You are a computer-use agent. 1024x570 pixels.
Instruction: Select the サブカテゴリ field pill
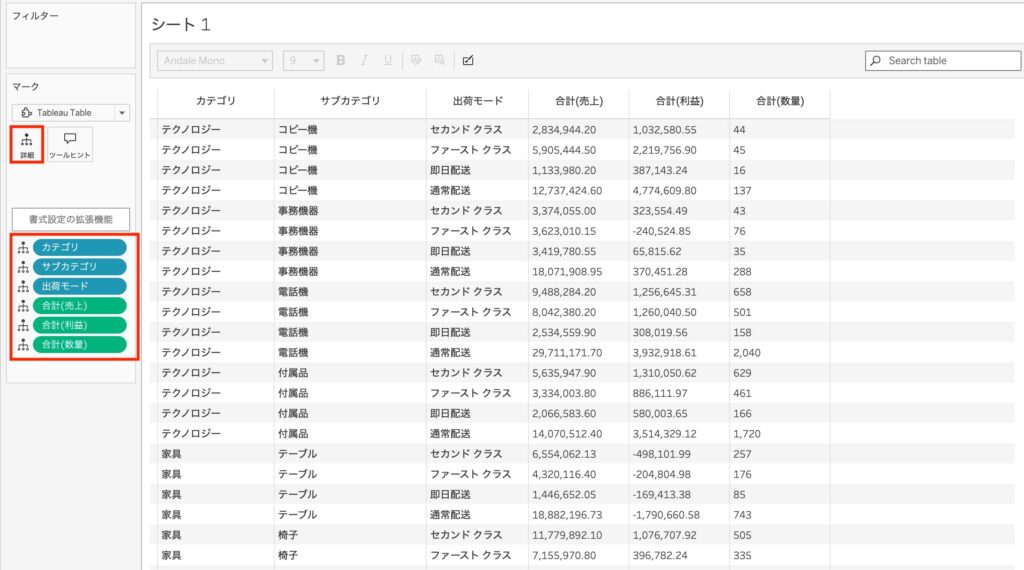click(79, 267)
